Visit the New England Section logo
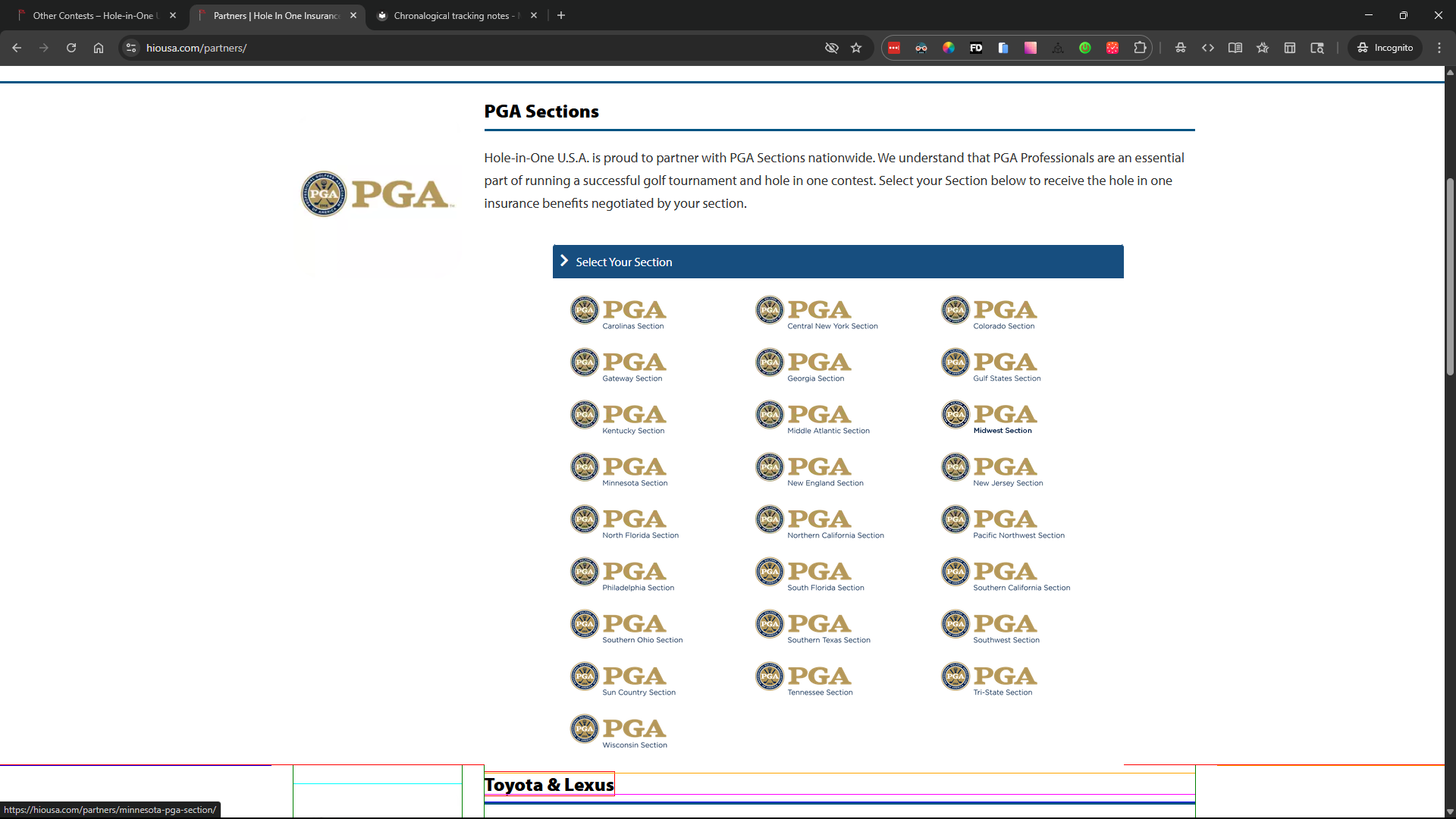The width and height of the screenshot is (1456, 819). point(810,469)
